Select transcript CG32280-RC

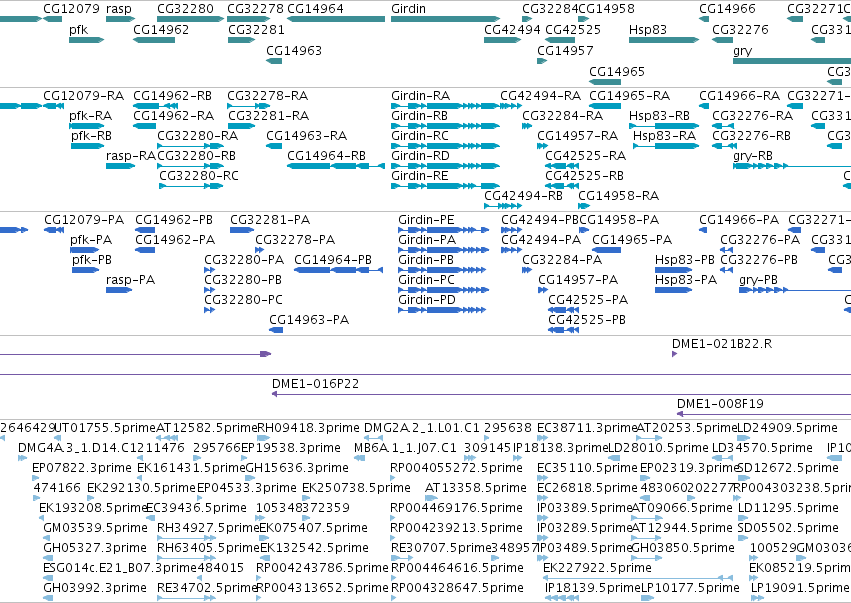pyautogui.click(x=190, y=186)
